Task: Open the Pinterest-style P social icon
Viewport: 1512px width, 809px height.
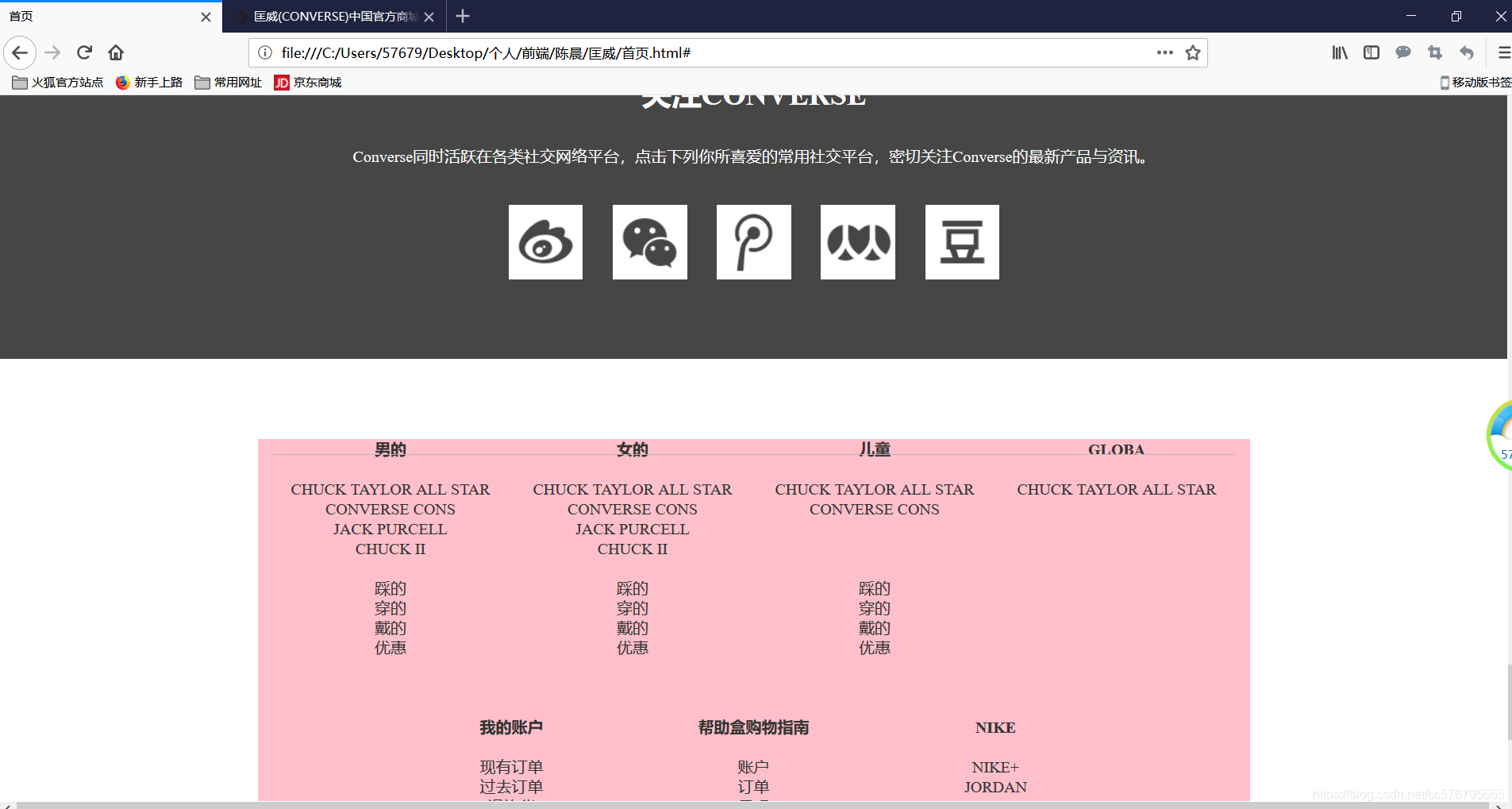Action: tap(754, 242)
